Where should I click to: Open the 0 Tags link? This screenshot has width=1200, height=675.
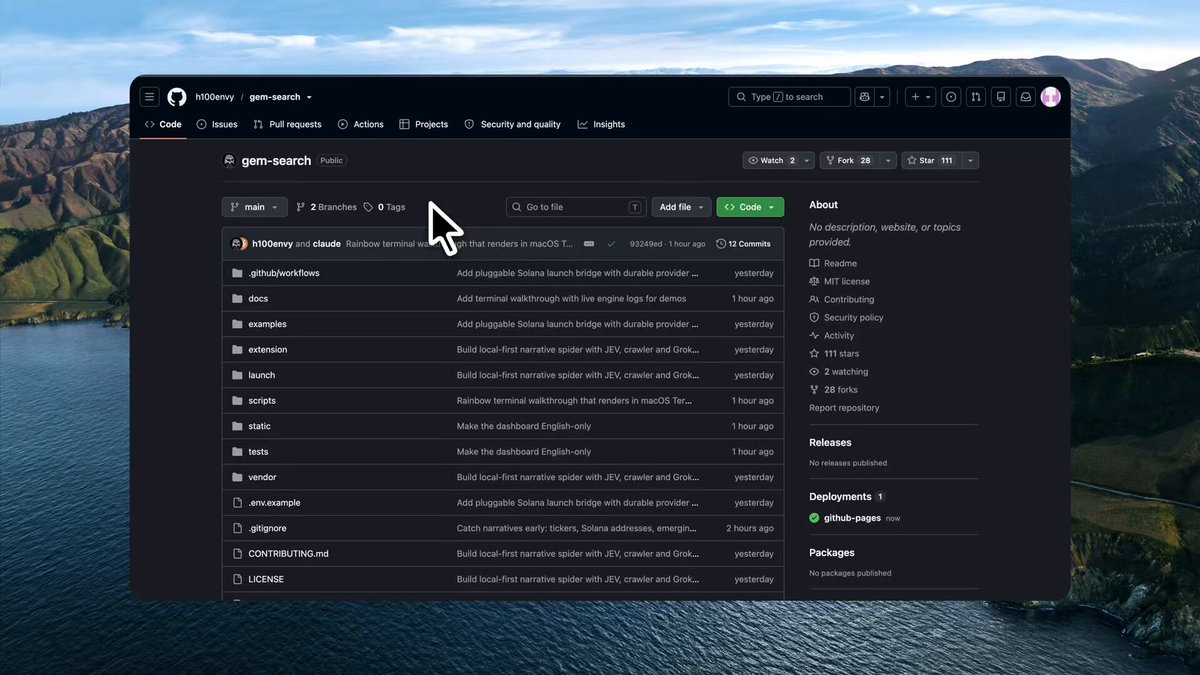(x=385, y=207)
